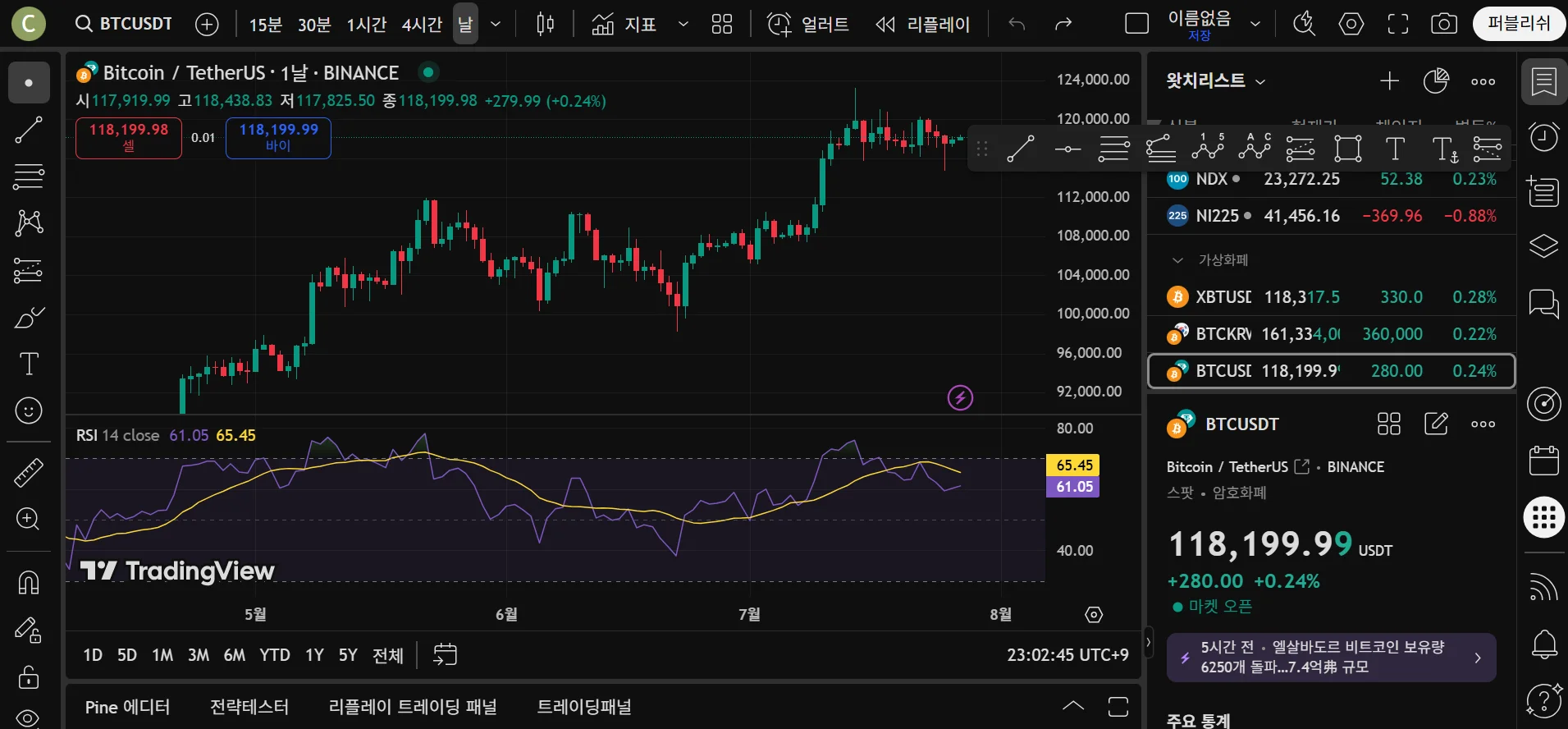
Task: Toggle lock all drawings
Action: pyautogui.click(x=29, y=677)
